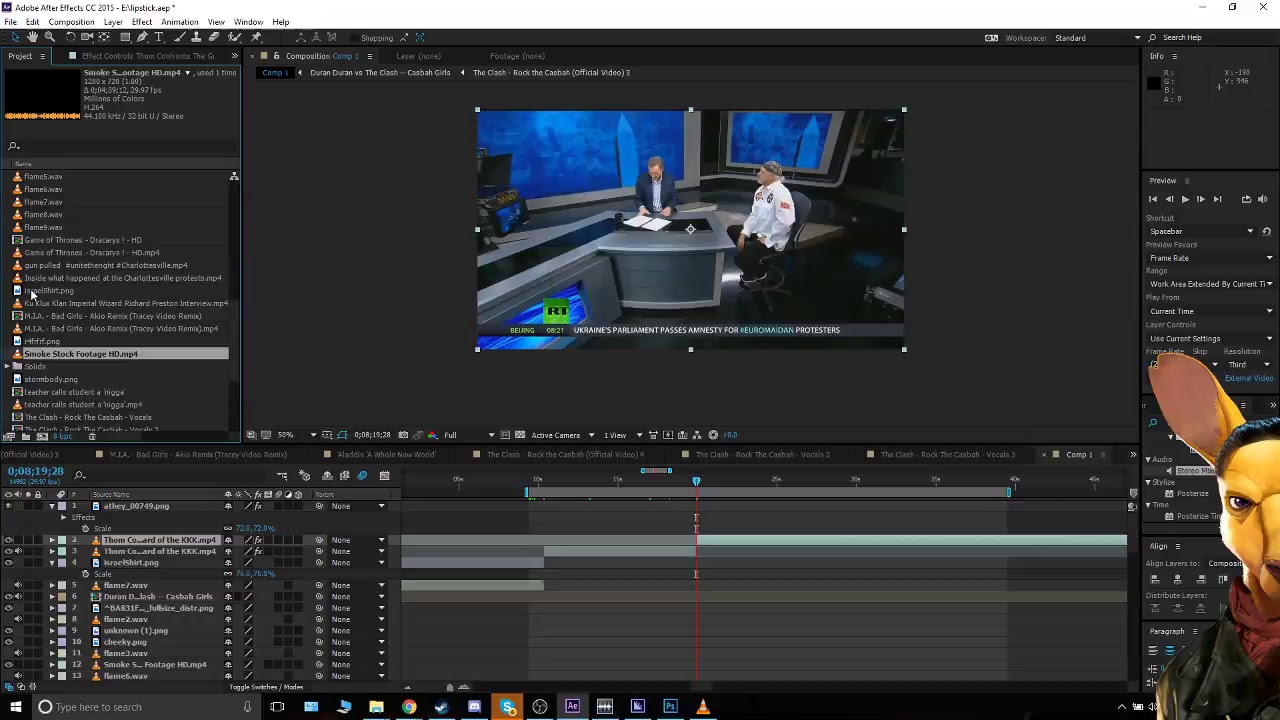Open Photoshop from the Windows taskbar
The height and width of the screenshot is (720, 1280).
tap(670, 707)
